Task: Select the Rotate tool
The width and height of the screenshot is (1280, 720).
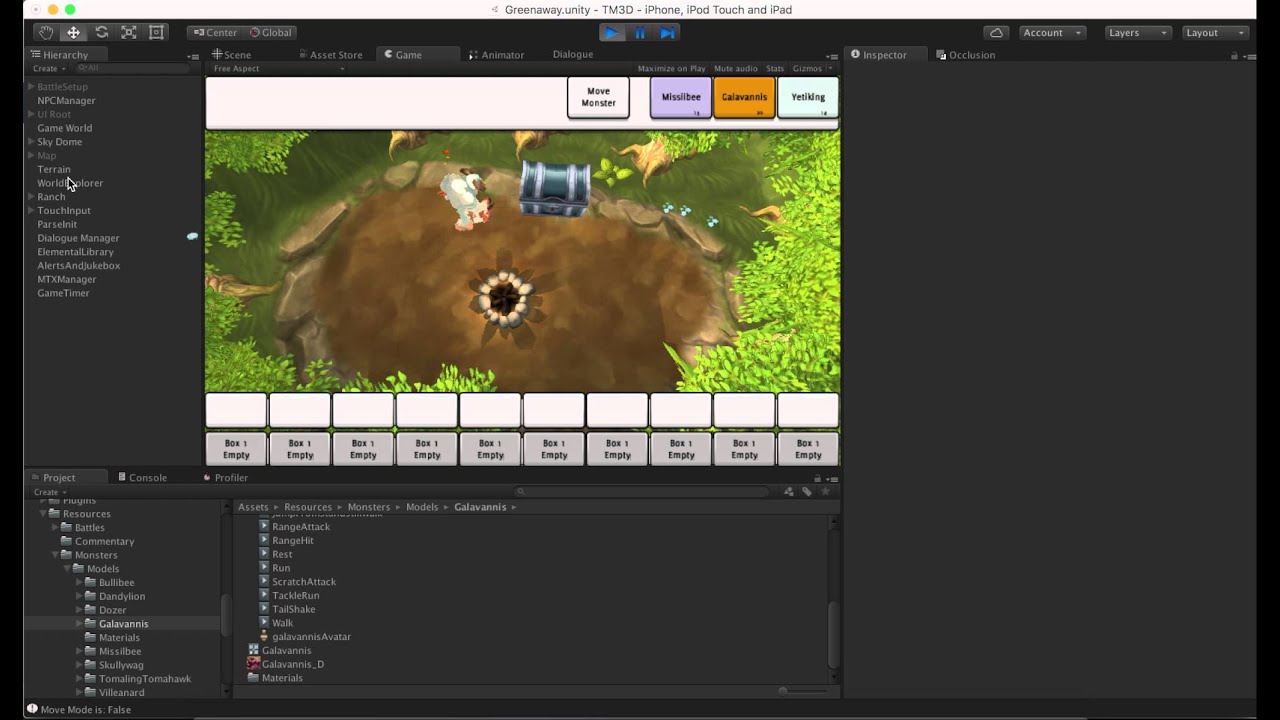Action: (101, 32)
